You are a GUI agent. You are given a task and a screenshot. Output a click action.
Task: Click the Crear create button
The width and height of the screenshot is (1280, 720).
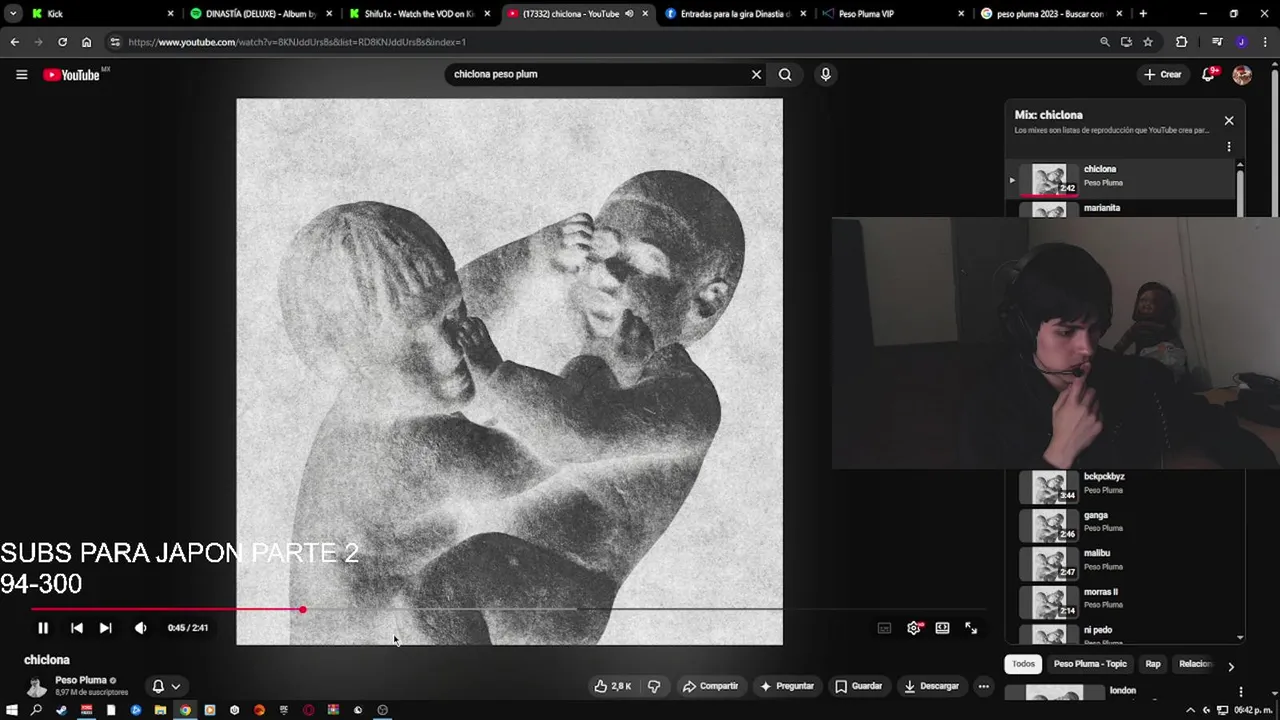click(1163, 75)
